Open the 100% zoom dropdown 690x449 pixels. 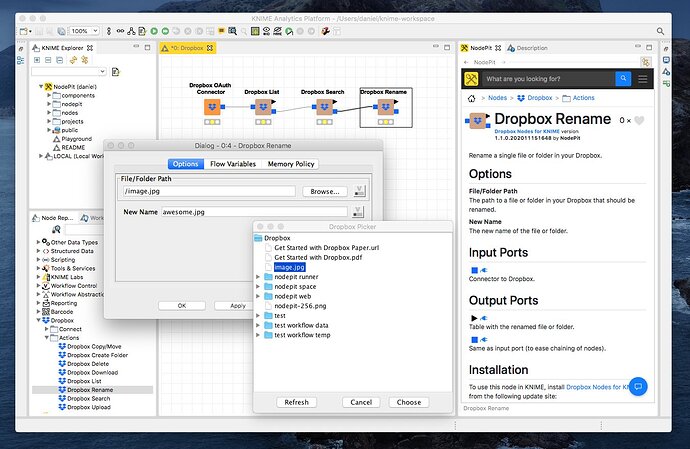pos(95,31)
